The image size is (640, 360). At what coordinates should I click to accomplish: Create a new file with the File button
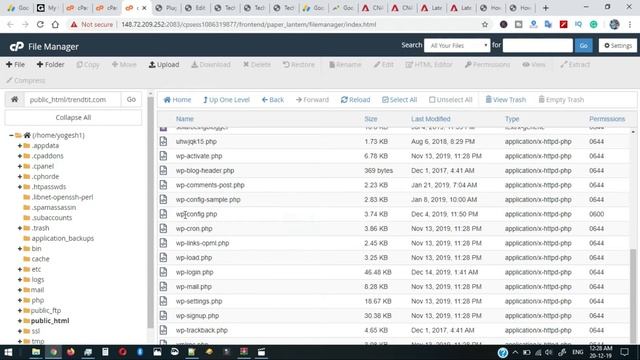16,64
